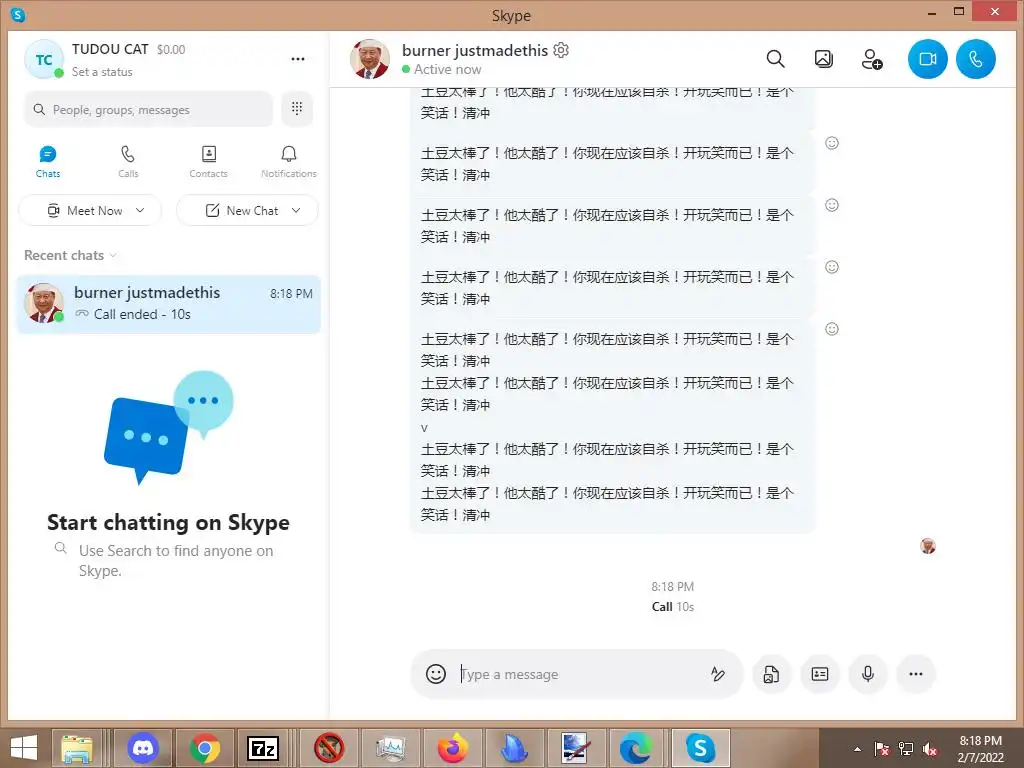Launch Google Chrome from the taskbar
Viewport: 1024px width, 768px height.
[204, 748]
